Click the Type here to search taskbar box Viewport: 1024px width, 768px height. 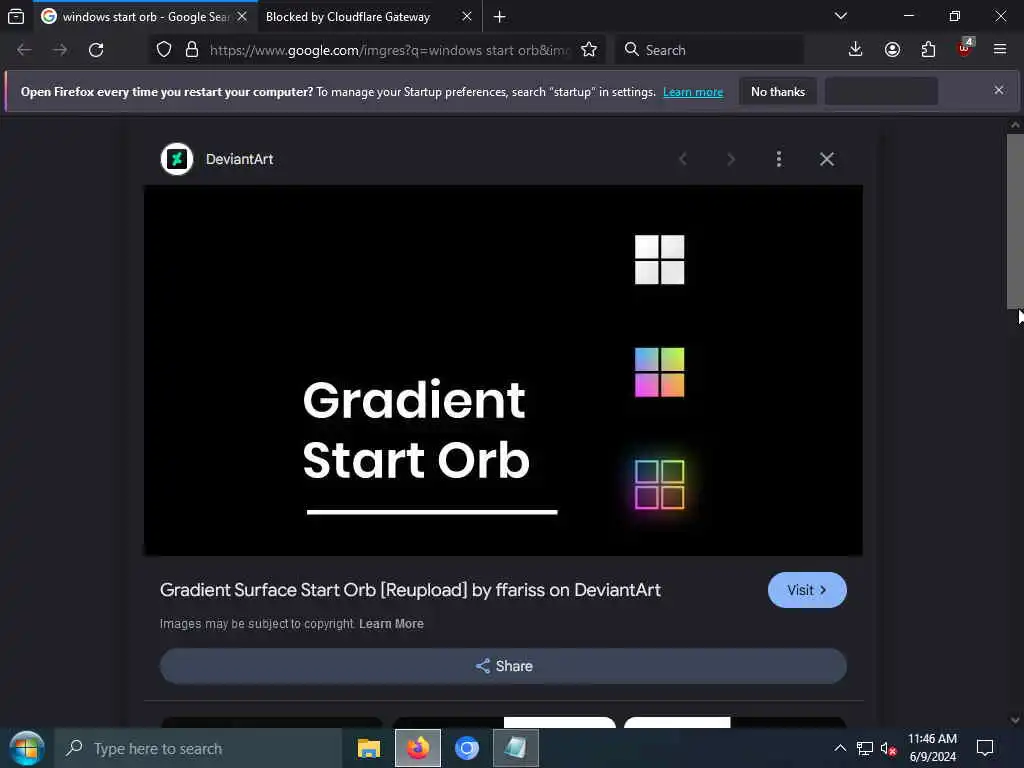(x=199, y=748)
